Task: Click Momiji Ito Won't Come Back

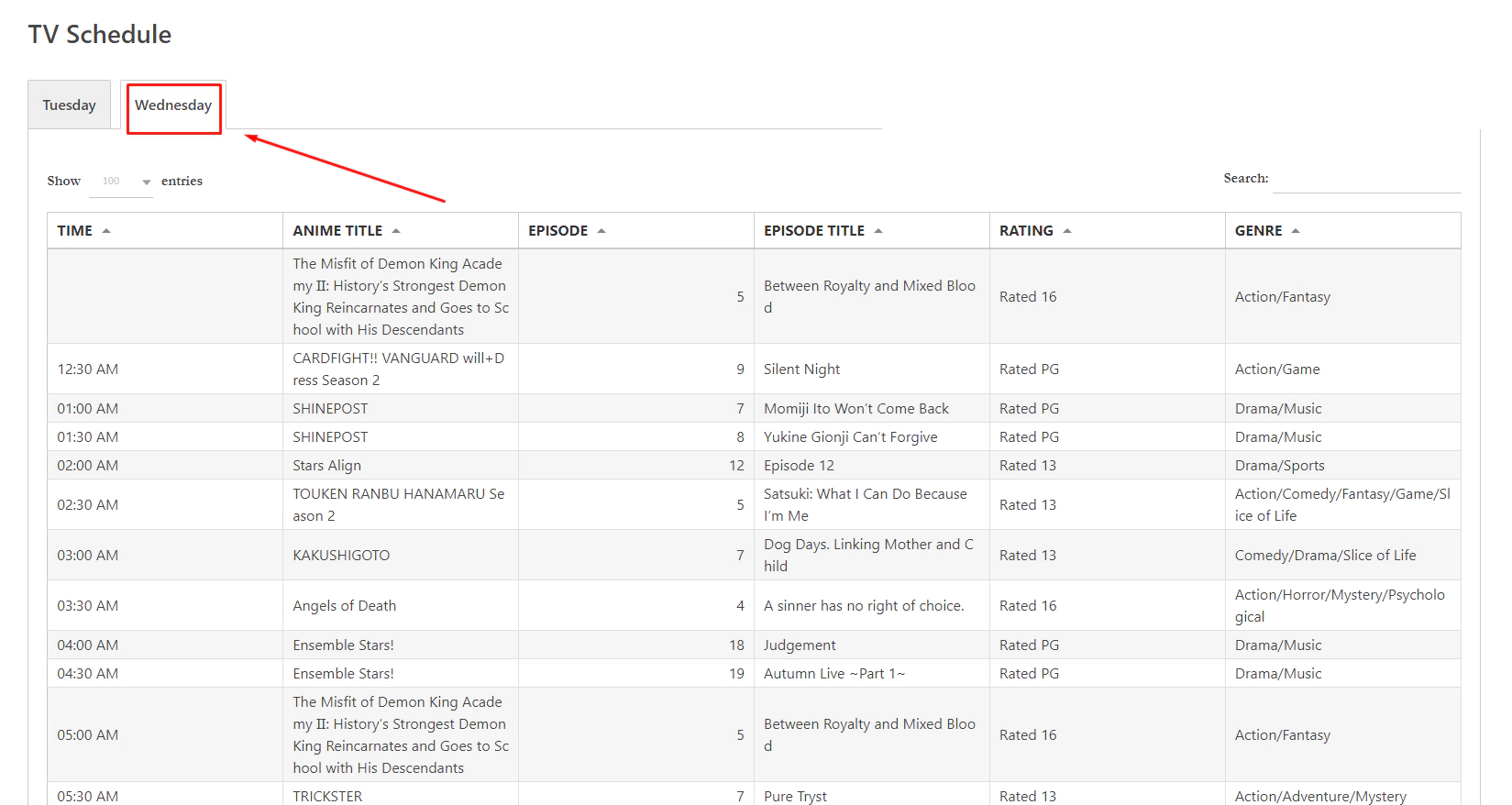Action: (856, 409)
